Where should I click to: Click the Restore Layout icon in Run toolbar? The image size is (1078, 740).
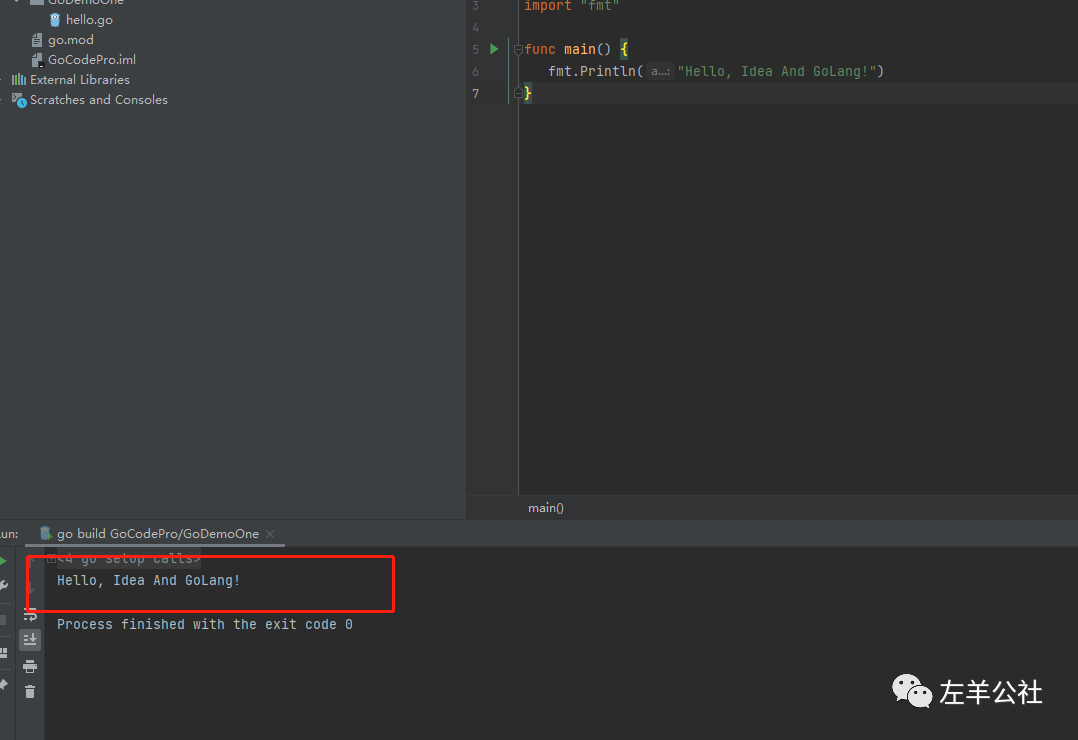click(x=3, y=652)
